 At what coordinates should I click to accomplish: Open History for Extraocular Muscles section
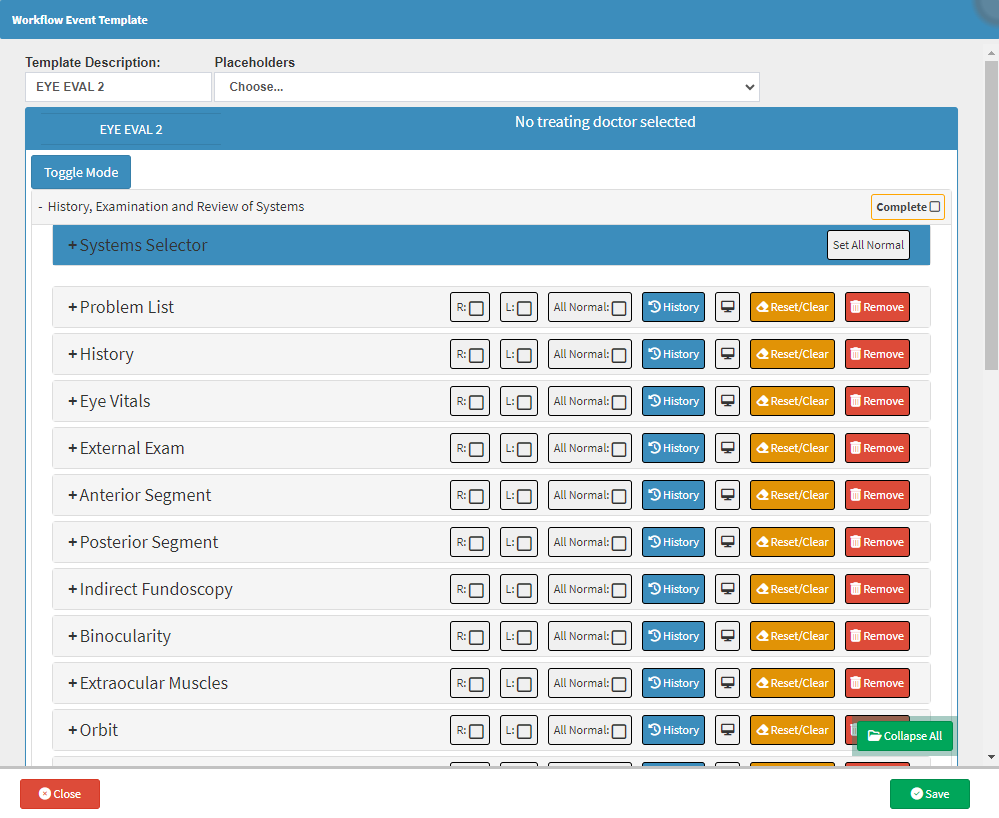click(673, 683)
